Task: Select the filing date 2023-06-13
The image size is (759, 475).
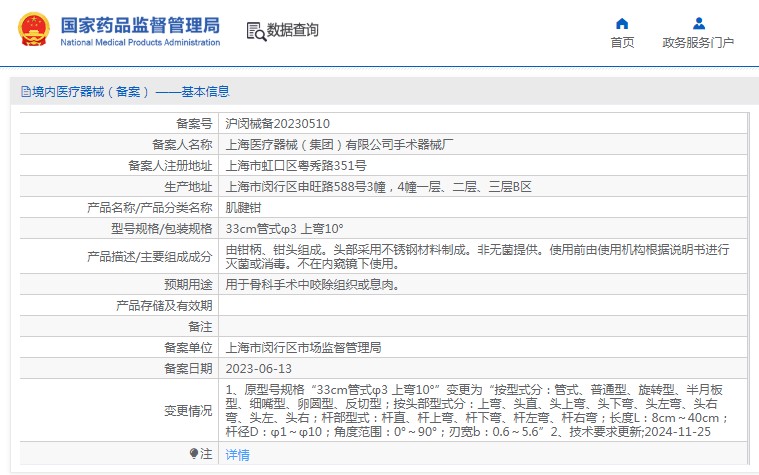Action: (258, 368)
